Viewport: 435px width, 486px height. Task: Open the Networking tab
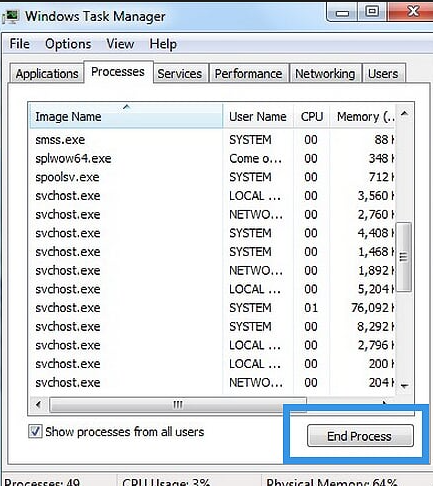[x=325, y=73]
